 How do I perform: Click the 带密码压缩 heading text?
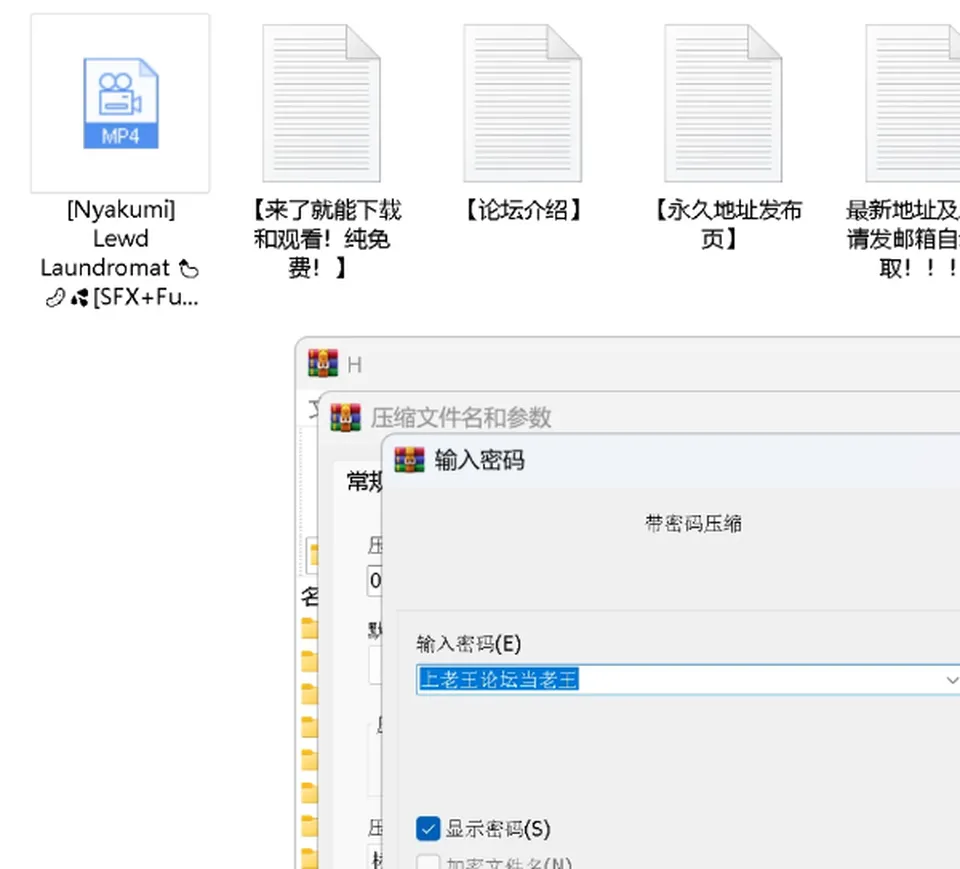[x=693, y=524]
